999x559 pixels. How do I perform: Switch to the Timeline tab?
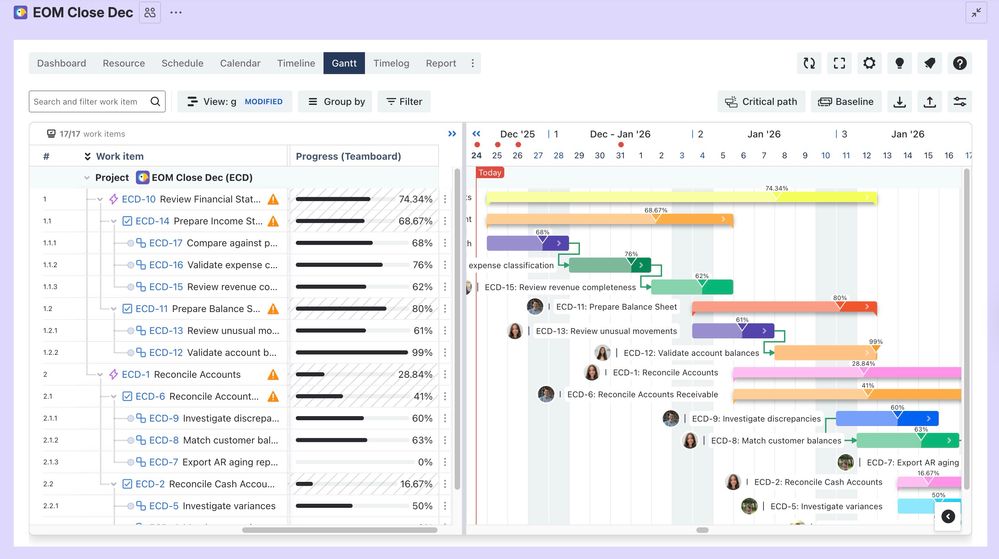tap(296, 63)
